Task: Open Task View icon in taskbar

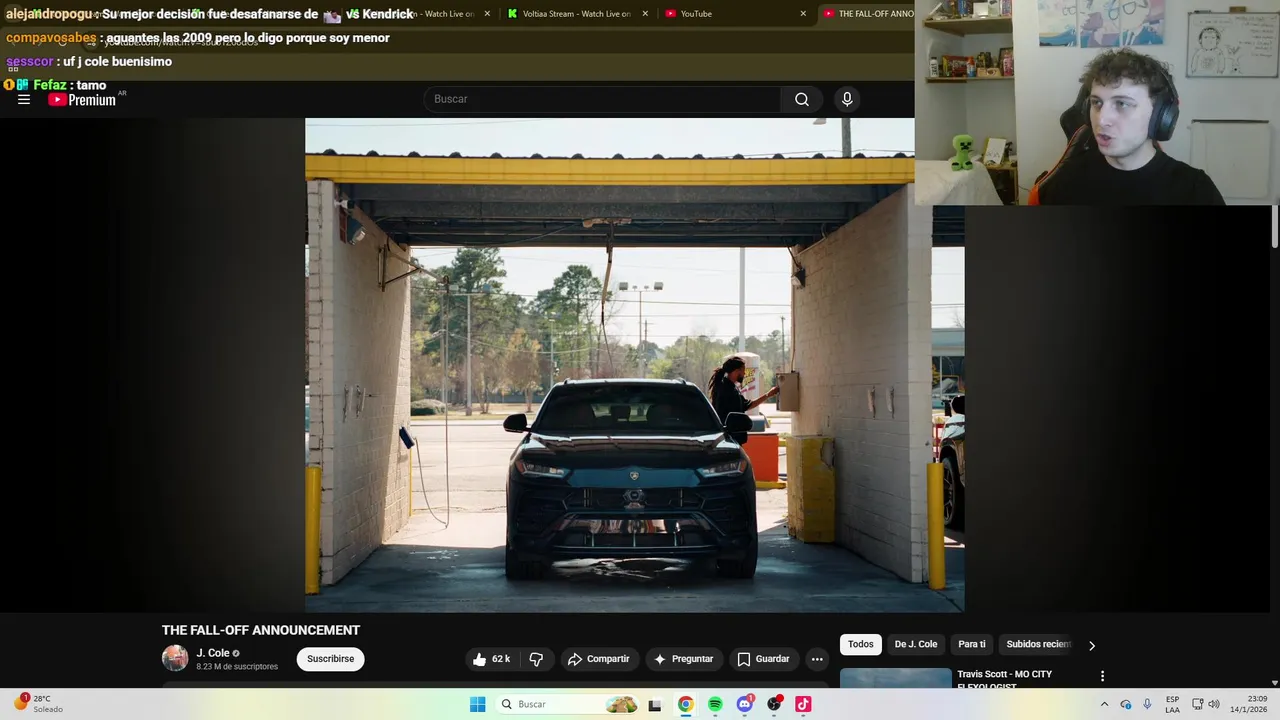Action: [x=655, y=705]
